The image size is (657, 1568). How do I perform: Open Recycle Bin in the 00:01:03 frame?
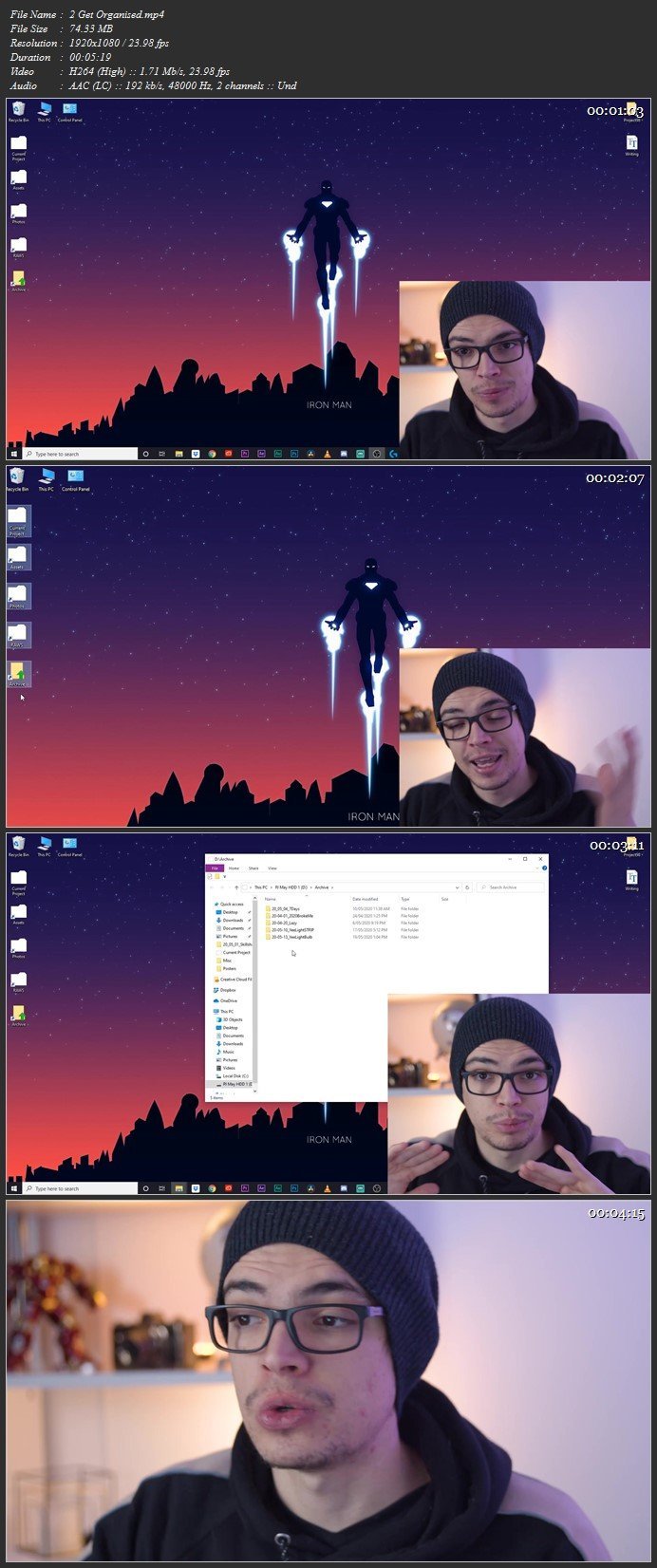click(x=18, y=114)
